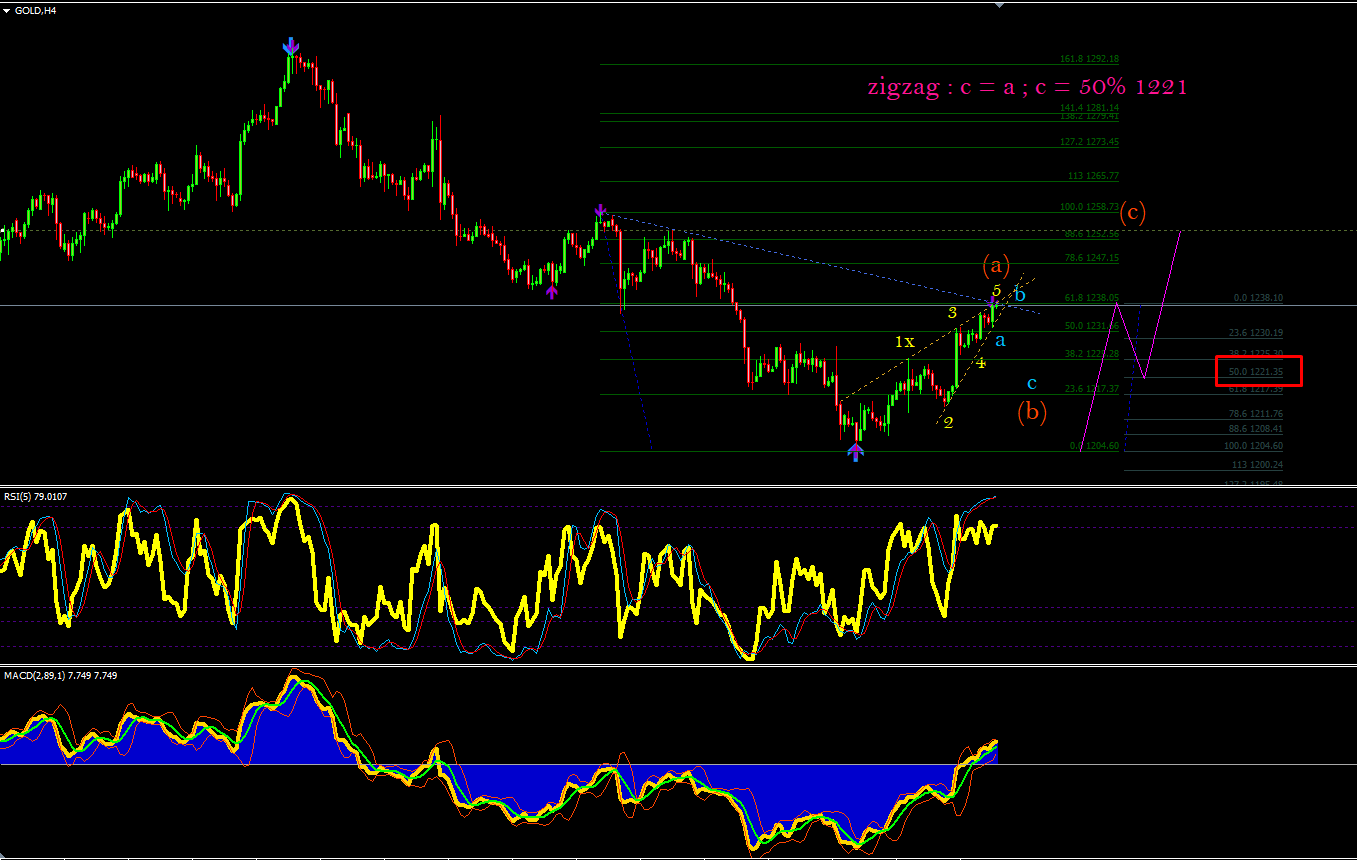Image resolution: width=1357 pixels, height=860 pixels.
Task: Click the 23.6 1217.37 Fibonacci level label
Action: click(1092, 389)
